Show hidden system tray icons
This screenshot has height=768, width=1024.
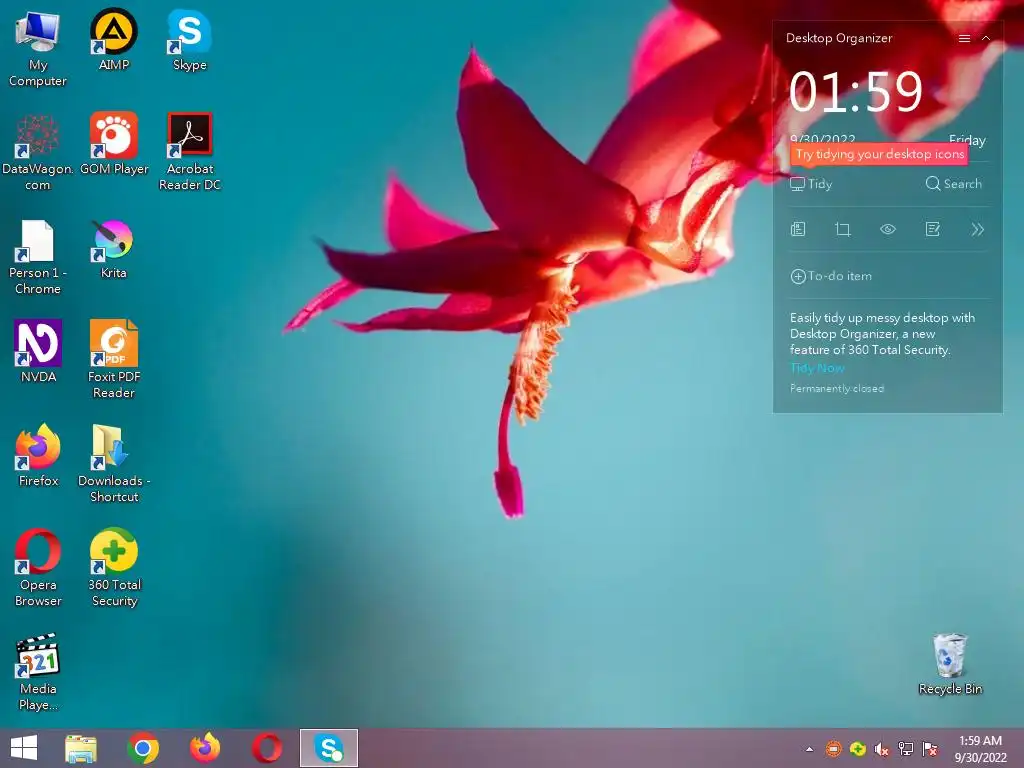810,750
